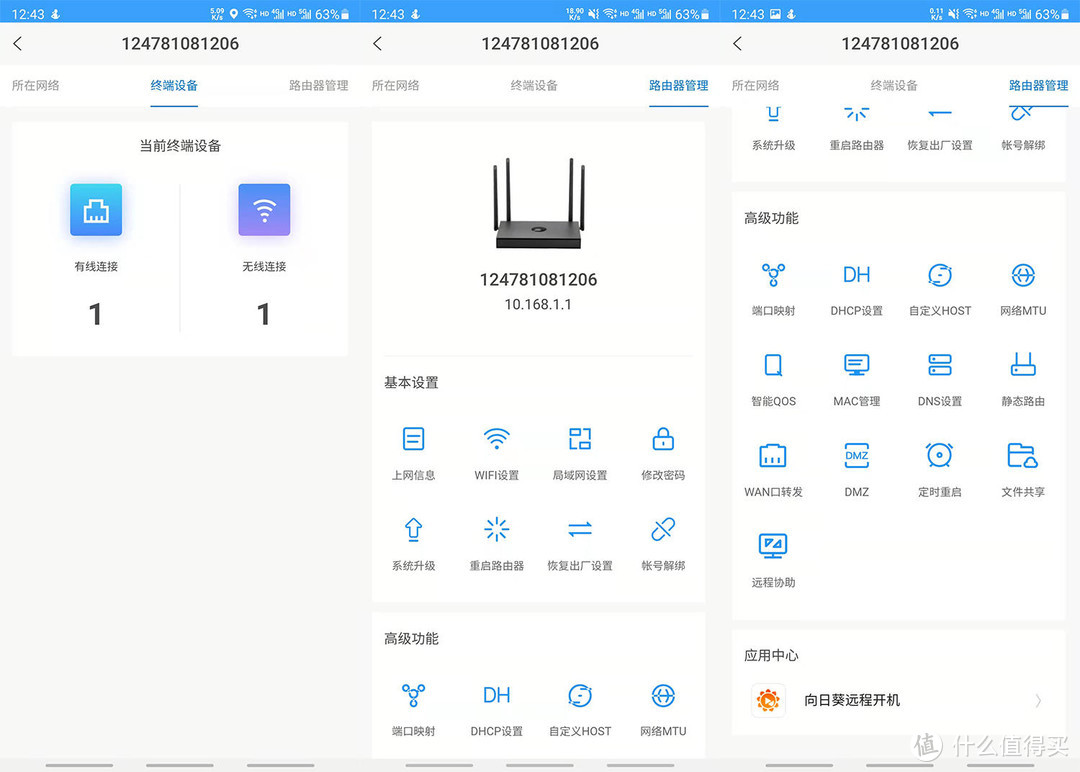Open the 端口映射 port mapping icon
Screen dimensions: 1080x772
pos(773,275)
